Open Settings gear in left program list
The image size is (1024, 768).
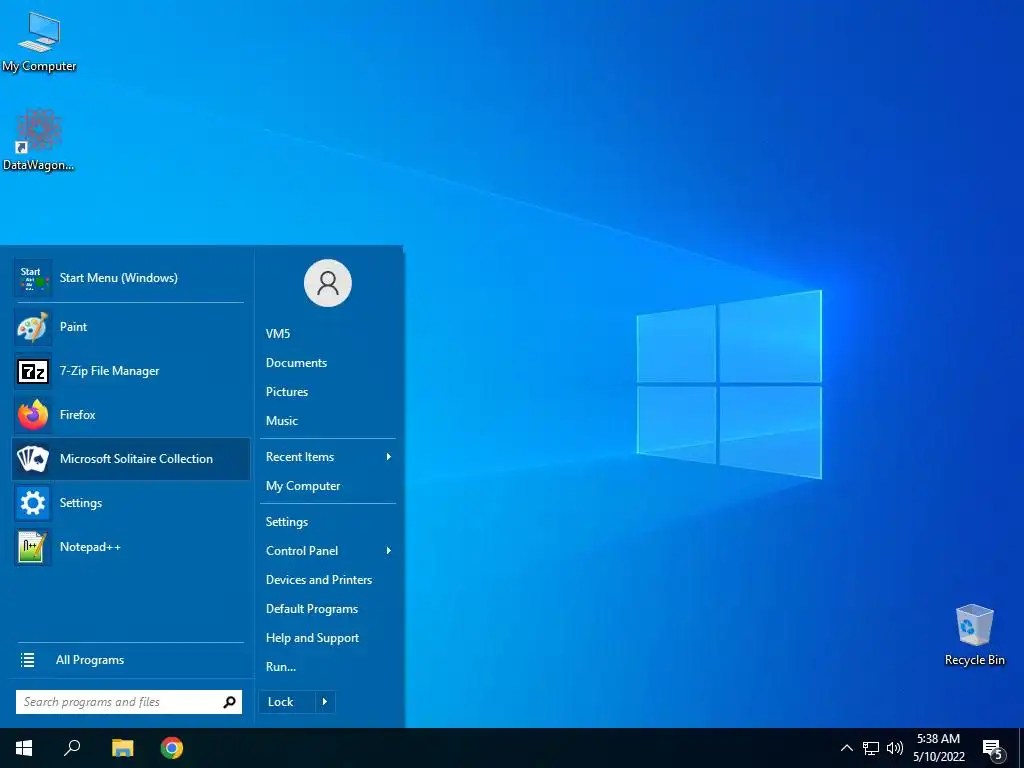131,503
